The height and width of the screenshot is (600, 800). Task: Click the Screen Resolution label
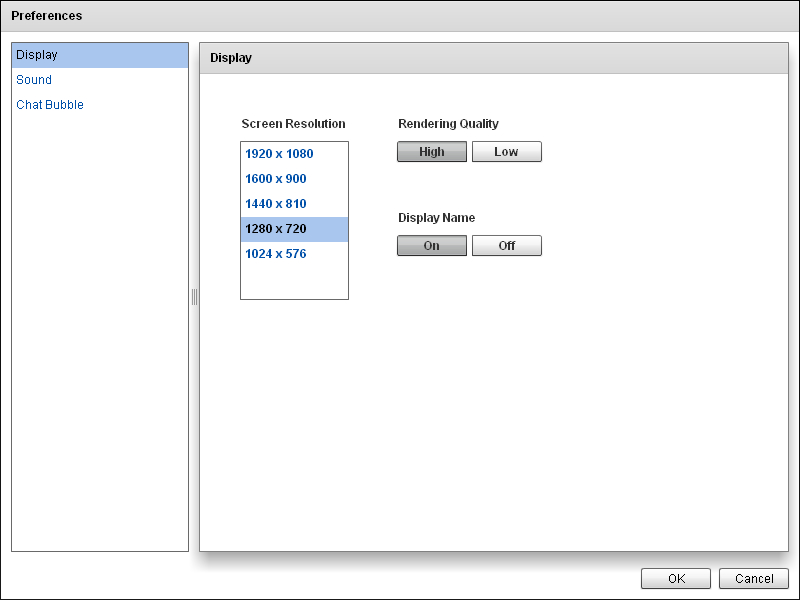[x=293, y=124]
